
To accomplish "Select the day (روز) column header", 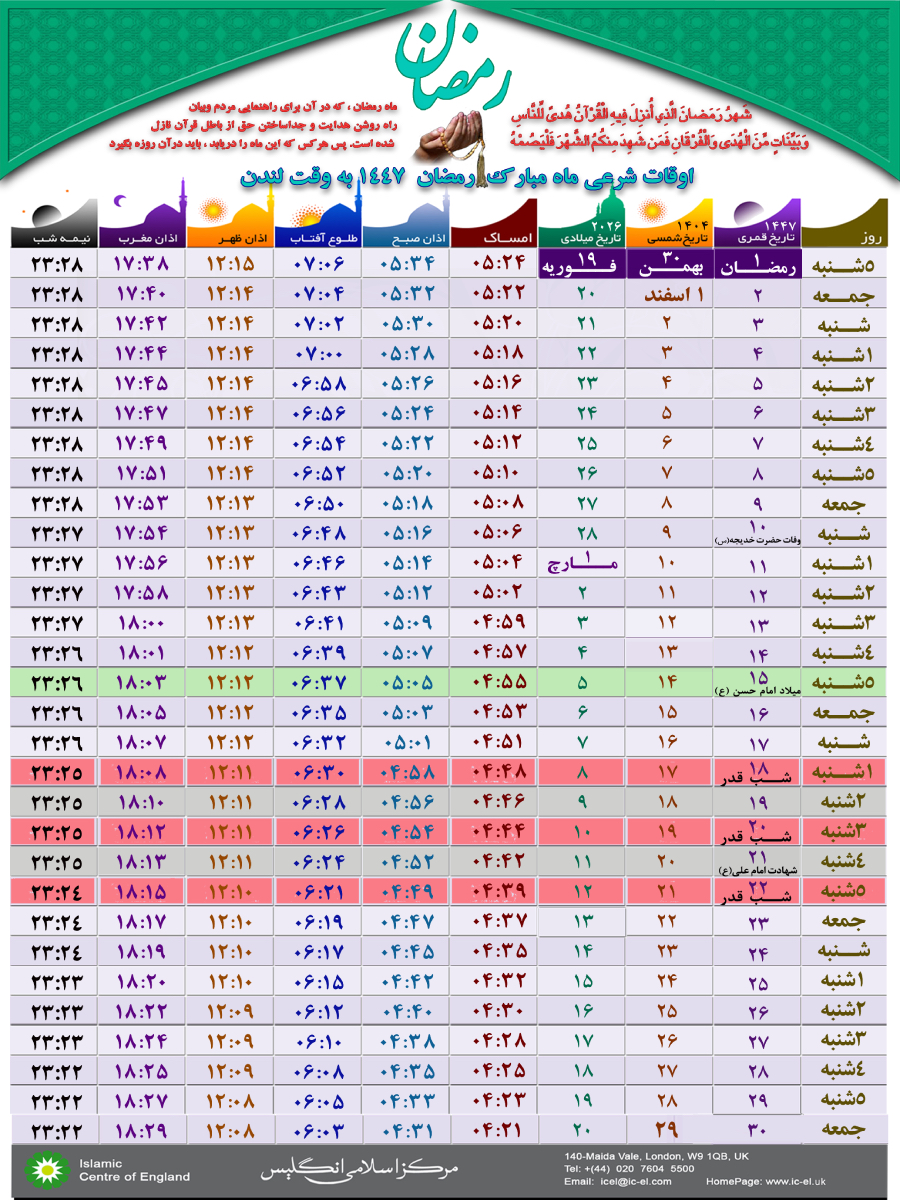I will (x=846, y=238).
